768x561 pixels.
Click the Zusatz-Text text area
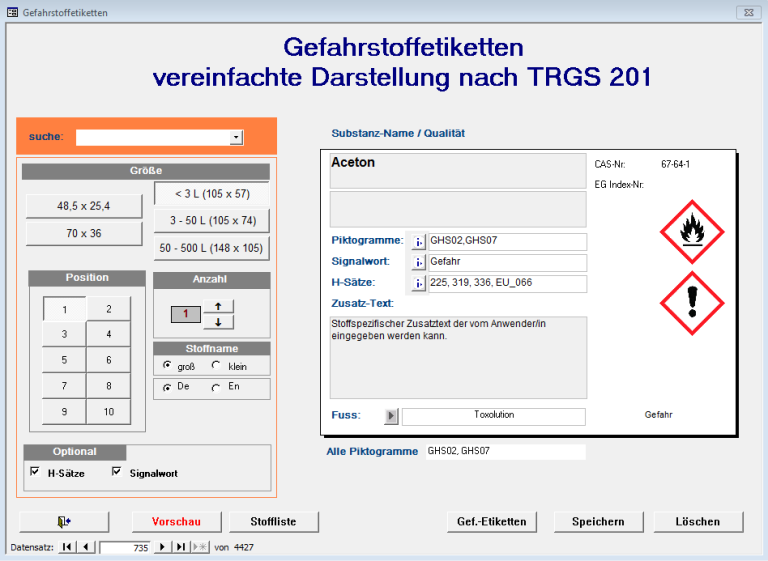click(458, 358)
